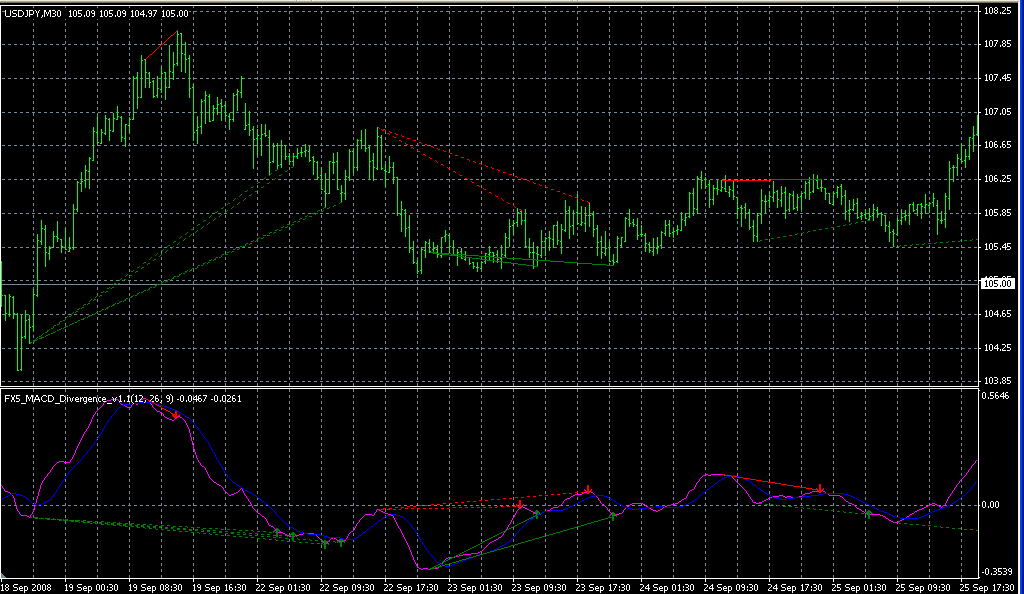This screenshot has height=594, width=1024.
Task: Click the horizontal red line near 106.25
Action: [x=747, y=180]
